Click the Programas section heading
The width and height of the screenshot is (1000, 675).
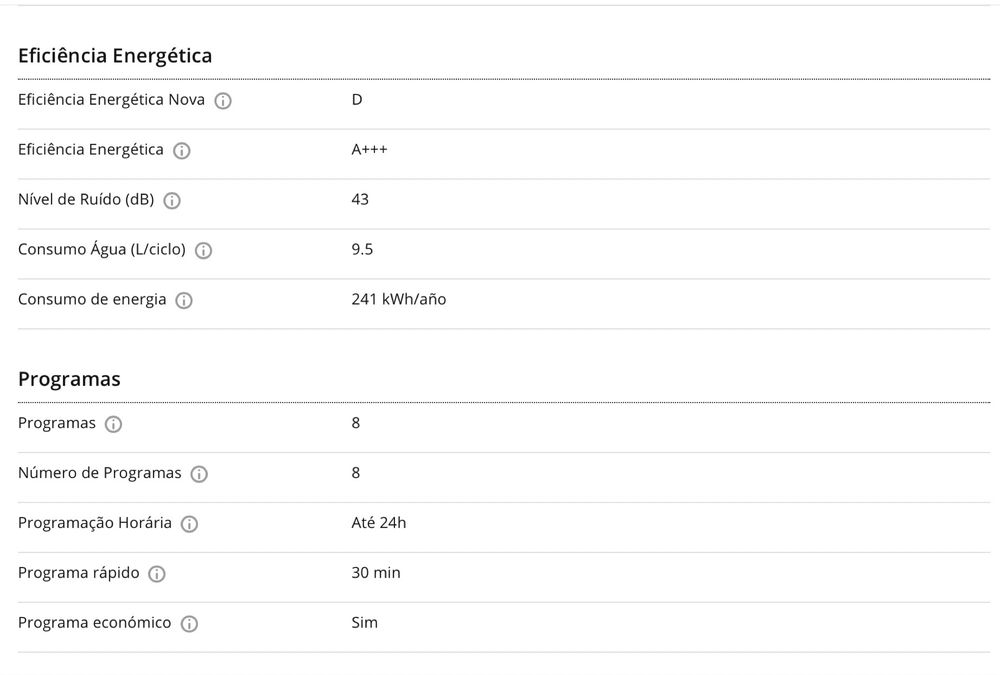coord(69,379)
